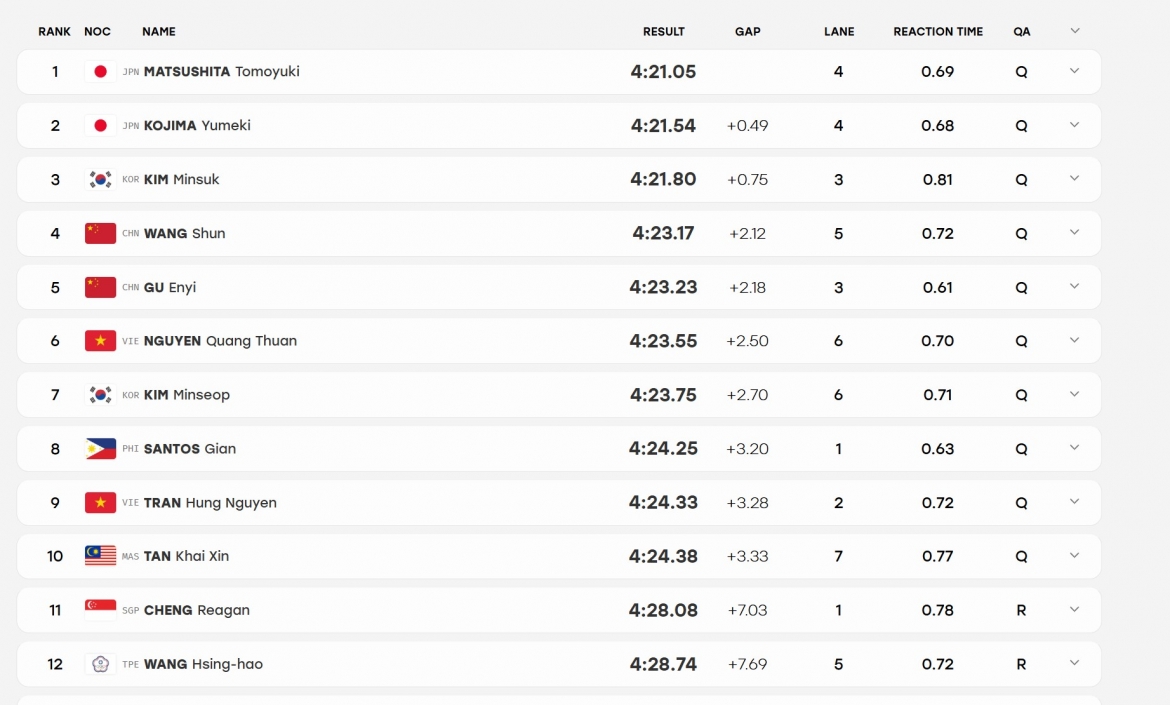Click Malaysia flag beside TAN Khai Xin

point(100,557)
